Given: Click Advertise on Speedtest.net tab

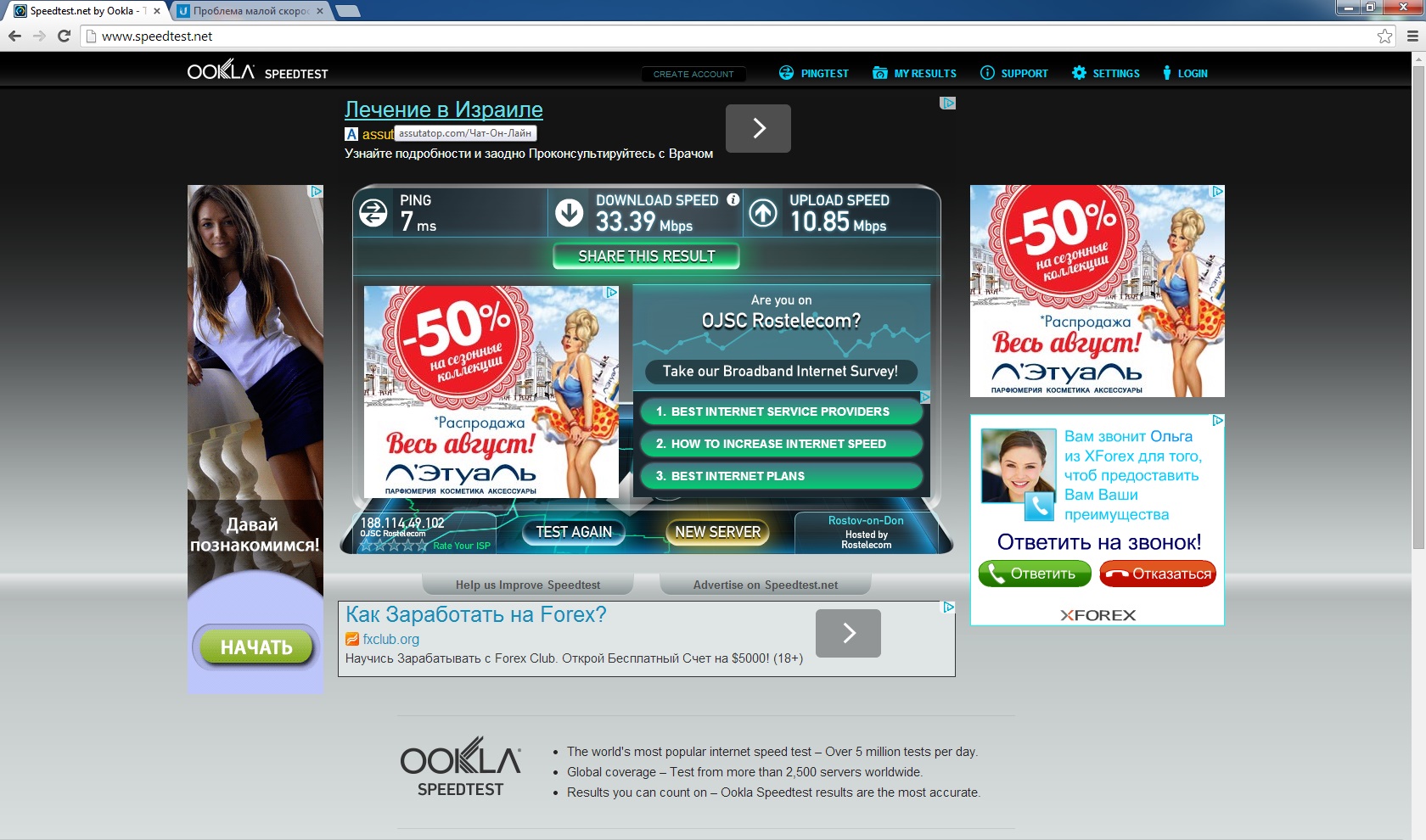Looking at the screenshot, I should (765, 585).
